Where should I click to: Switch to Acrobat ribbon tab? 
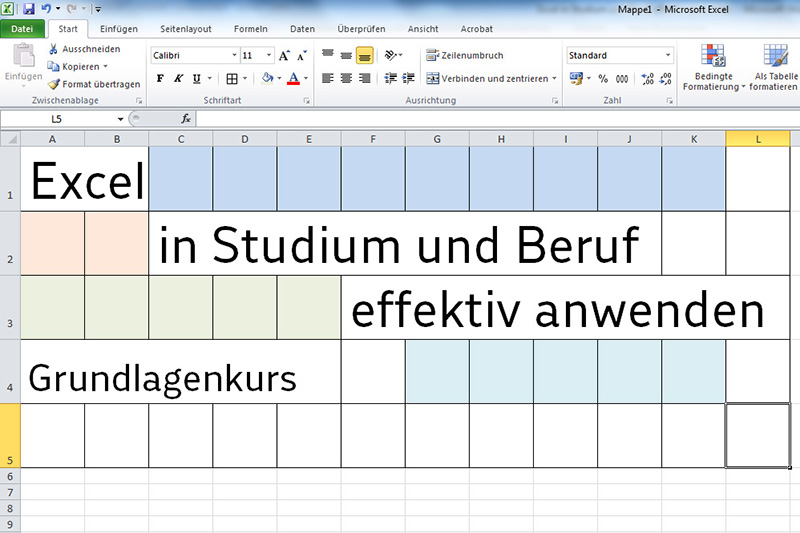point(477,29)
